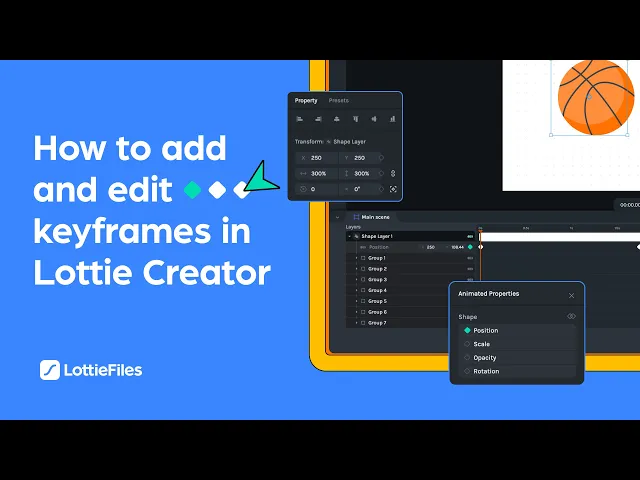Open the Main scene tab
The image size is (640, 480).
pos(371,217)
